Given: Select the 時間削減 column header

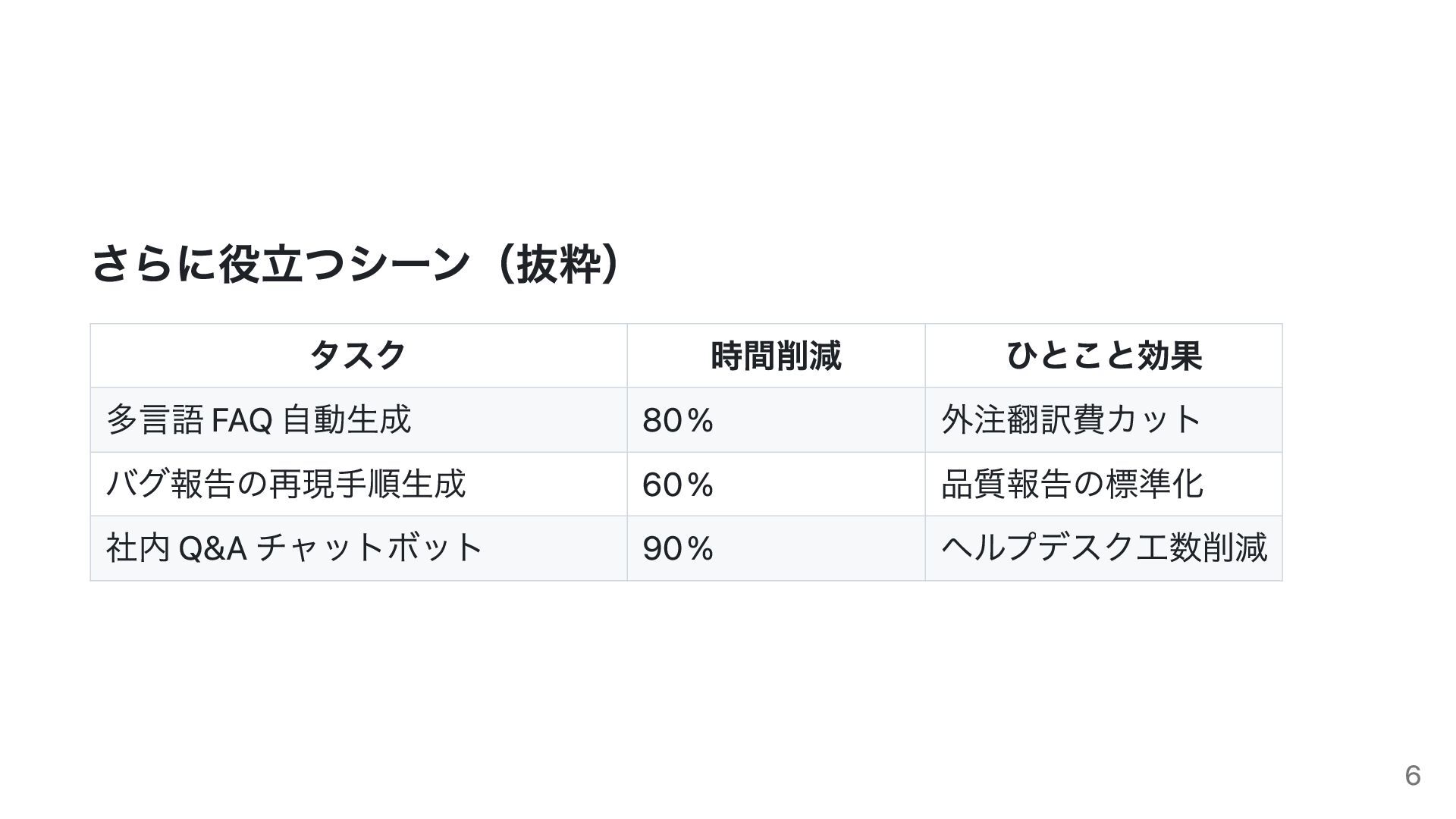Looking at the screenshot, I should pos(776,356).
